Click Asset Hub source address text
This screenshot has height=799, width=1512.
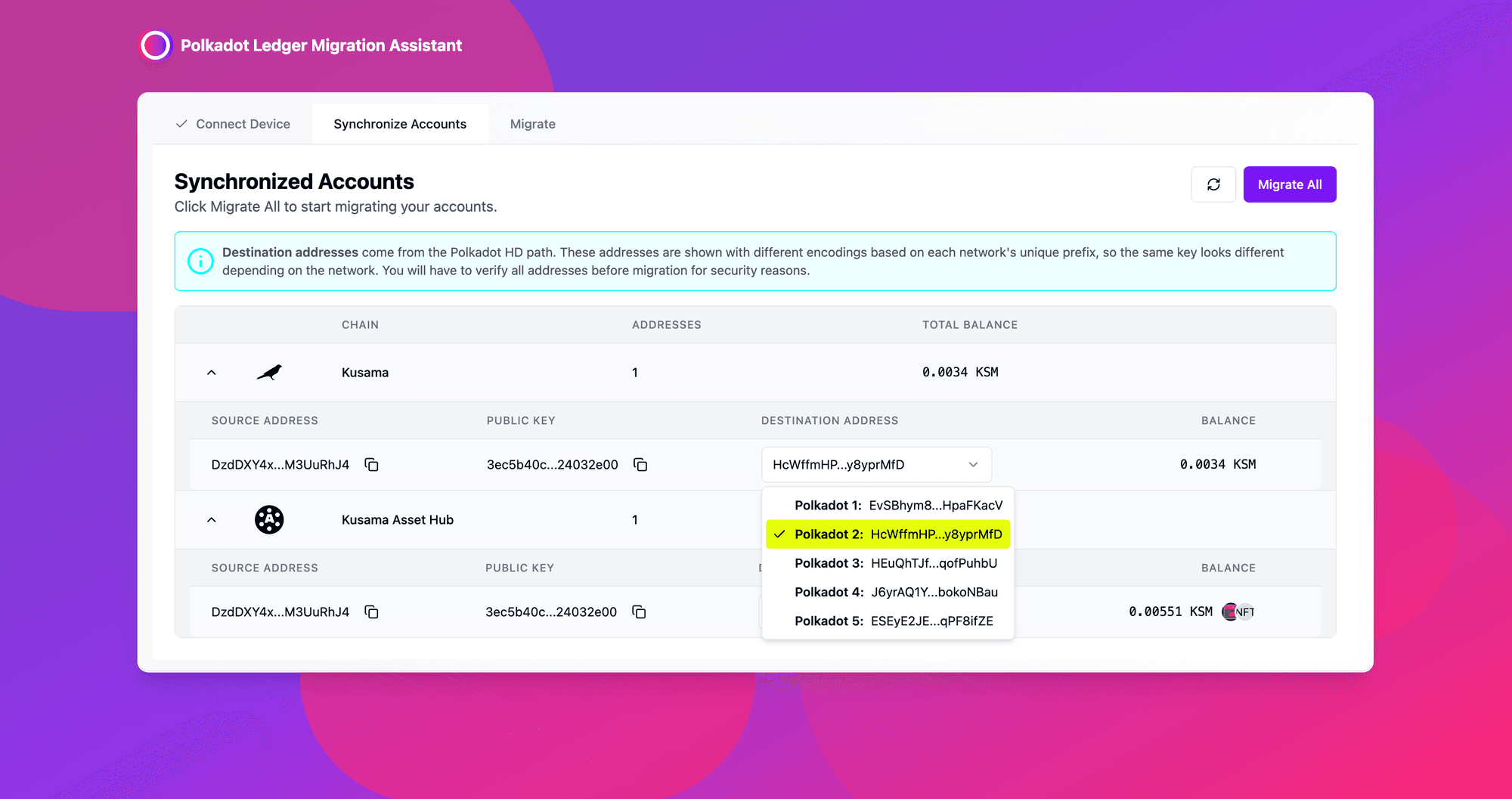pos(280,612)
